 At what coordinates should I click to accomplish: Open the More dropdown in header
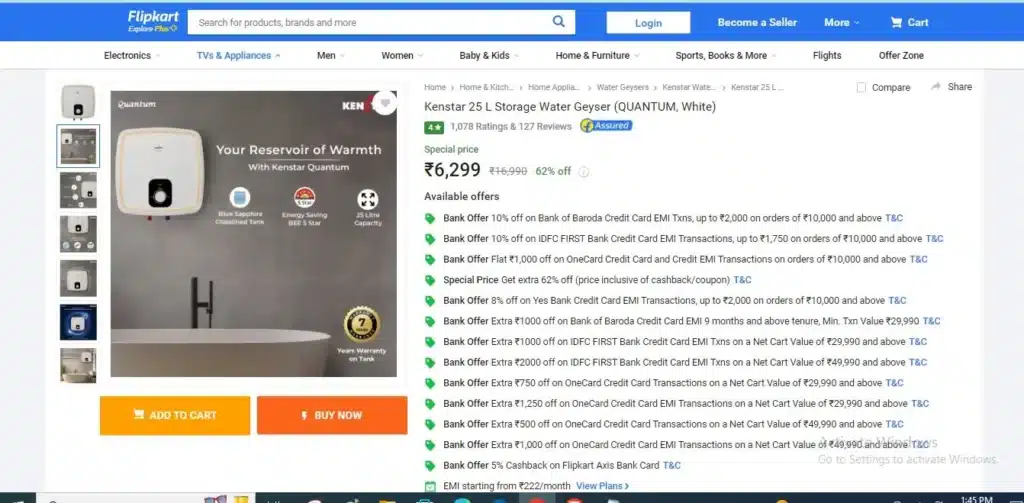click(x=842, y=22)
